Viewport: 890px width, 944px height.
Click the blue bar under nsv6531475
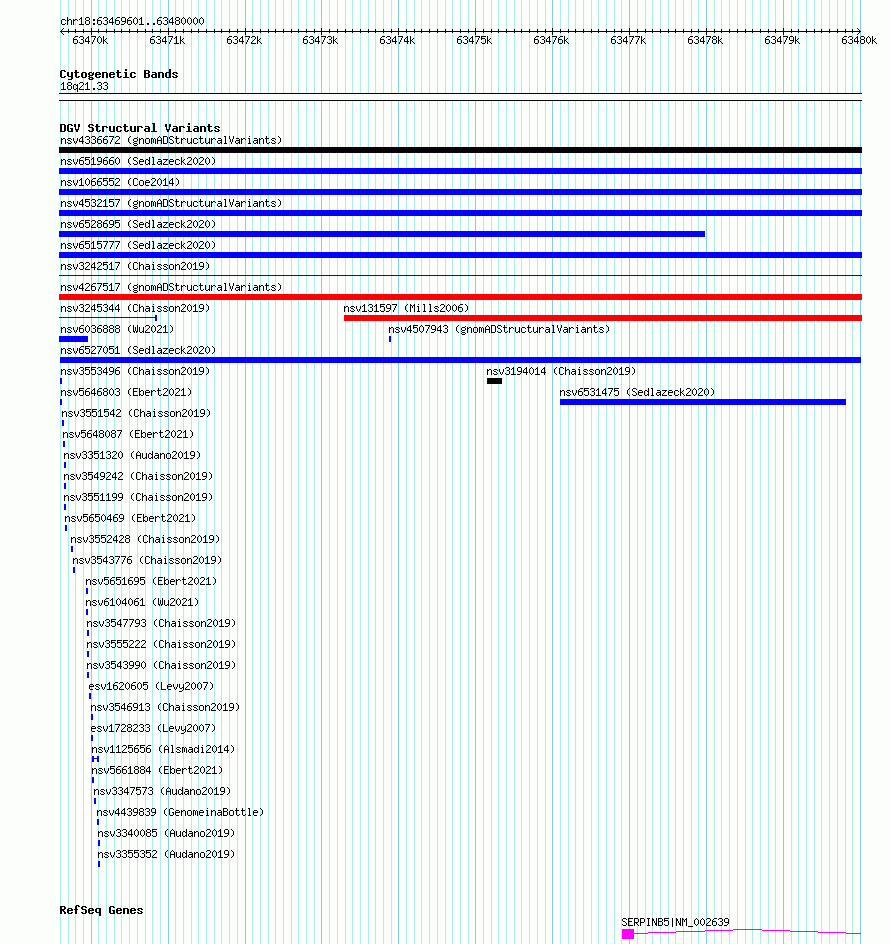click(x=703, y=402)
